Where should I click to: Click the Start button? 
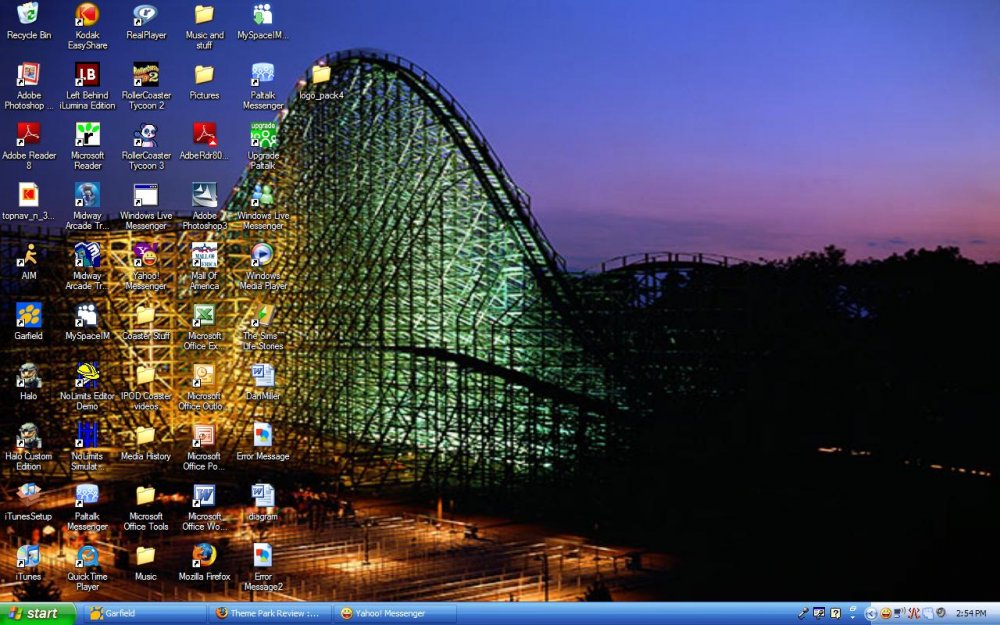pyautogui.click(x=38, y=613)
